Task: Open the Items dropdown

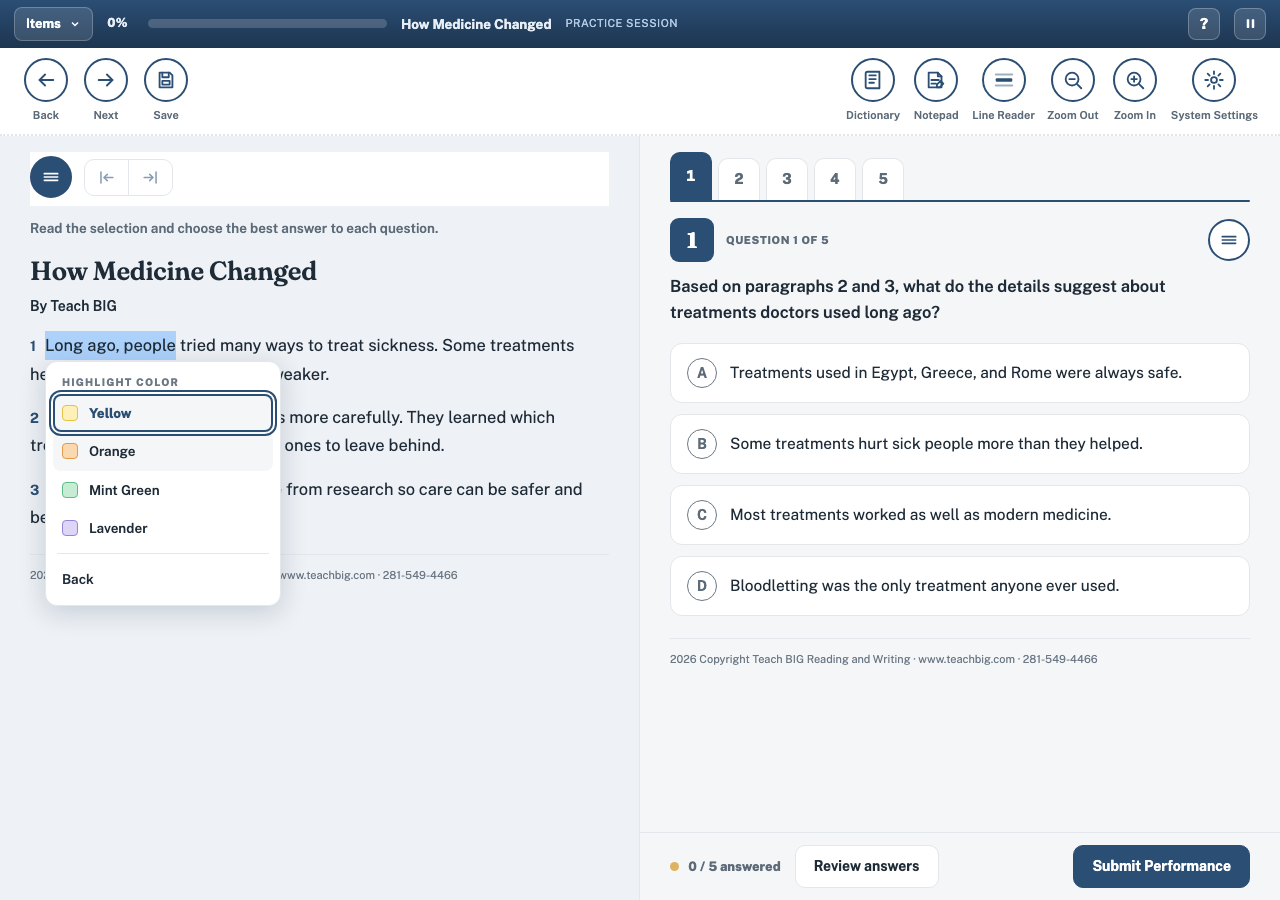Action: click(53, 24)
